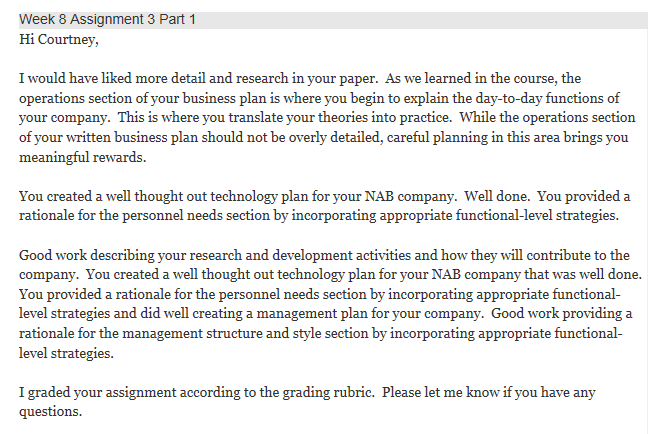648x434 pixels.
Task: Click the final 'level strategies.' line of third paragraph
Action: (66, 353)
